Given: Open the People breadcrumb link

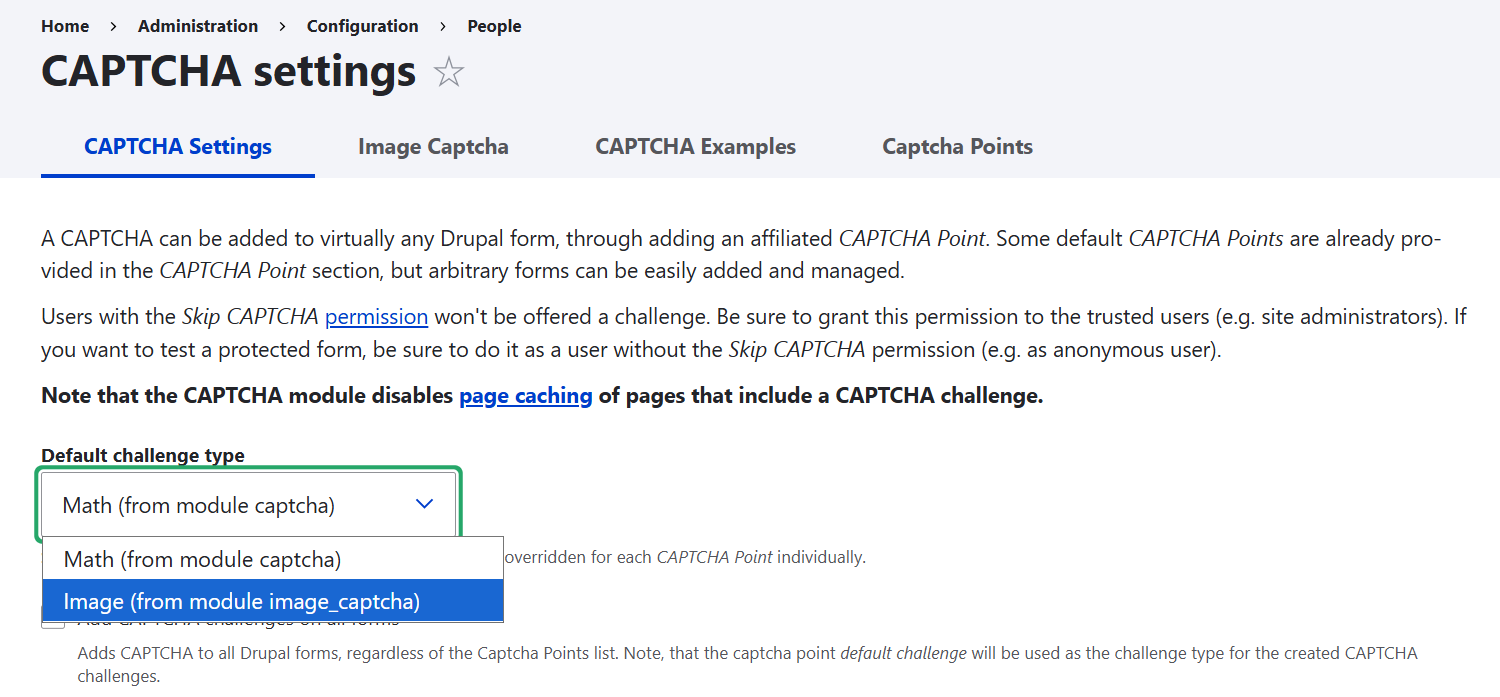Looking at the screenshot, I should point(494,26).
